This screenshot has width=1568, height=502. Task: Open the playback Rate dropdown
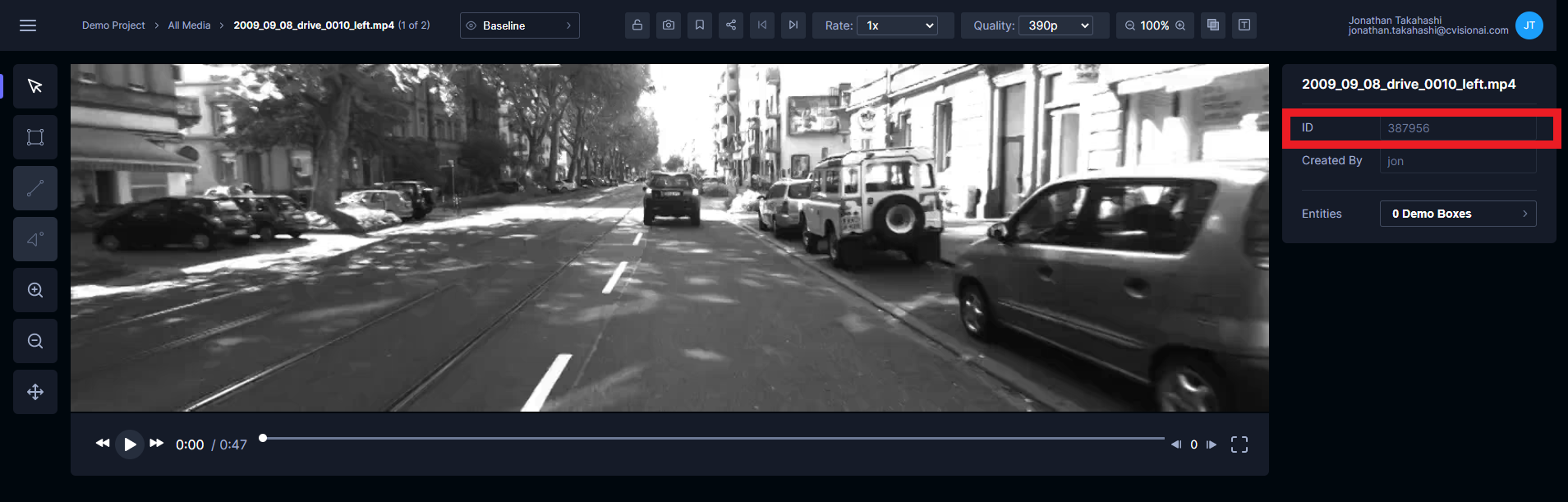pyautogui.click(x=897, y=25)
